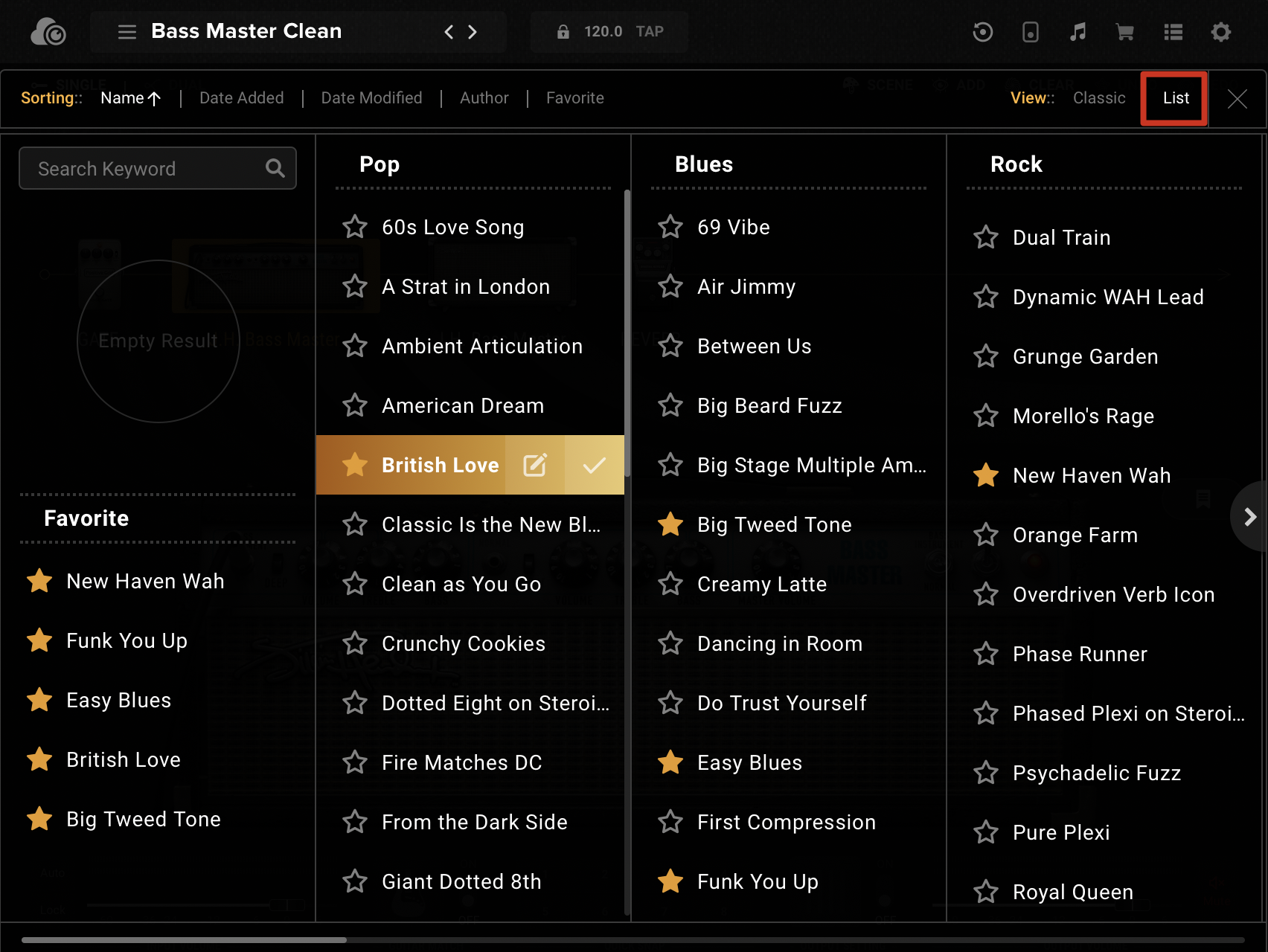
Task: Open the looper circular icon
Action: tap(982, 32)
